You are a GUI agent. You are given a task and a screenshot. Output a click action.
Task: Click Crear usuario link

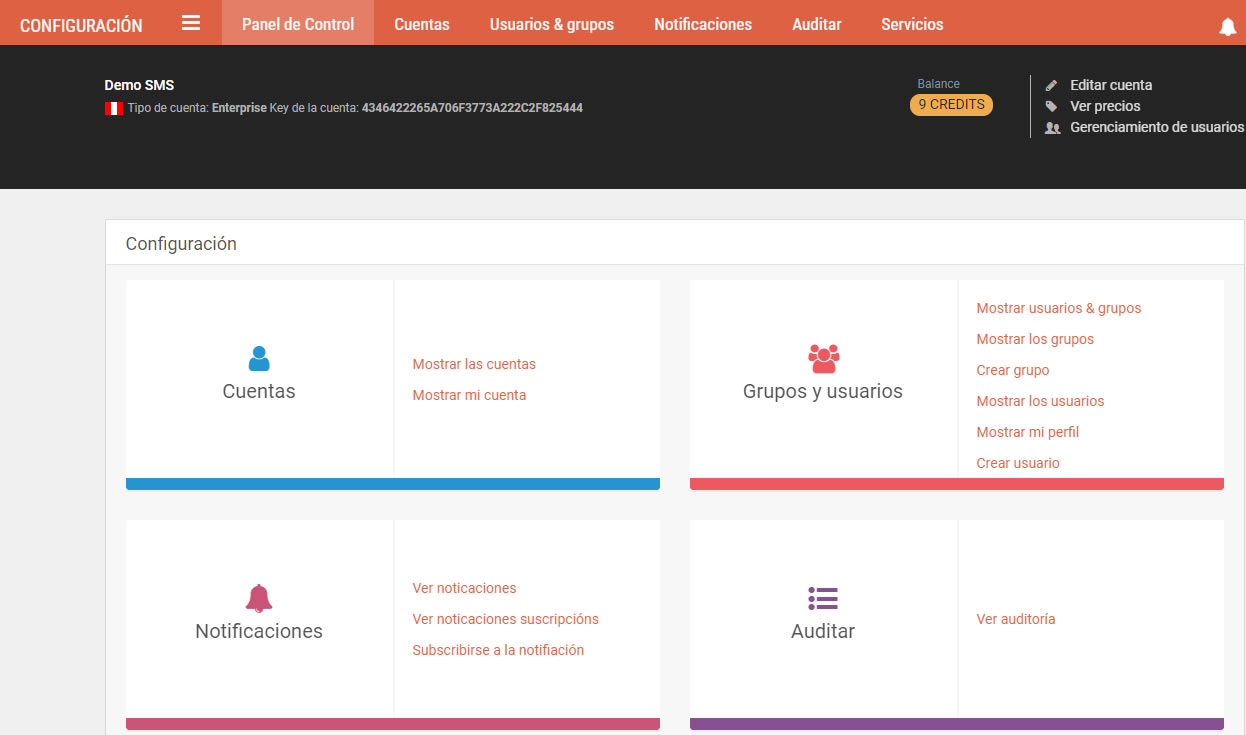pyautogui.click(x=1018, y=463)
